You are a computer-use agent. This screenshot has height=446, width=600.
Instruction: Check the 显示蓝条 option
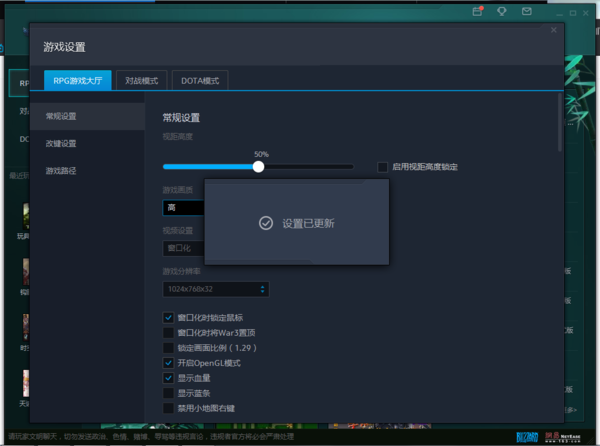tap(168, 393)
